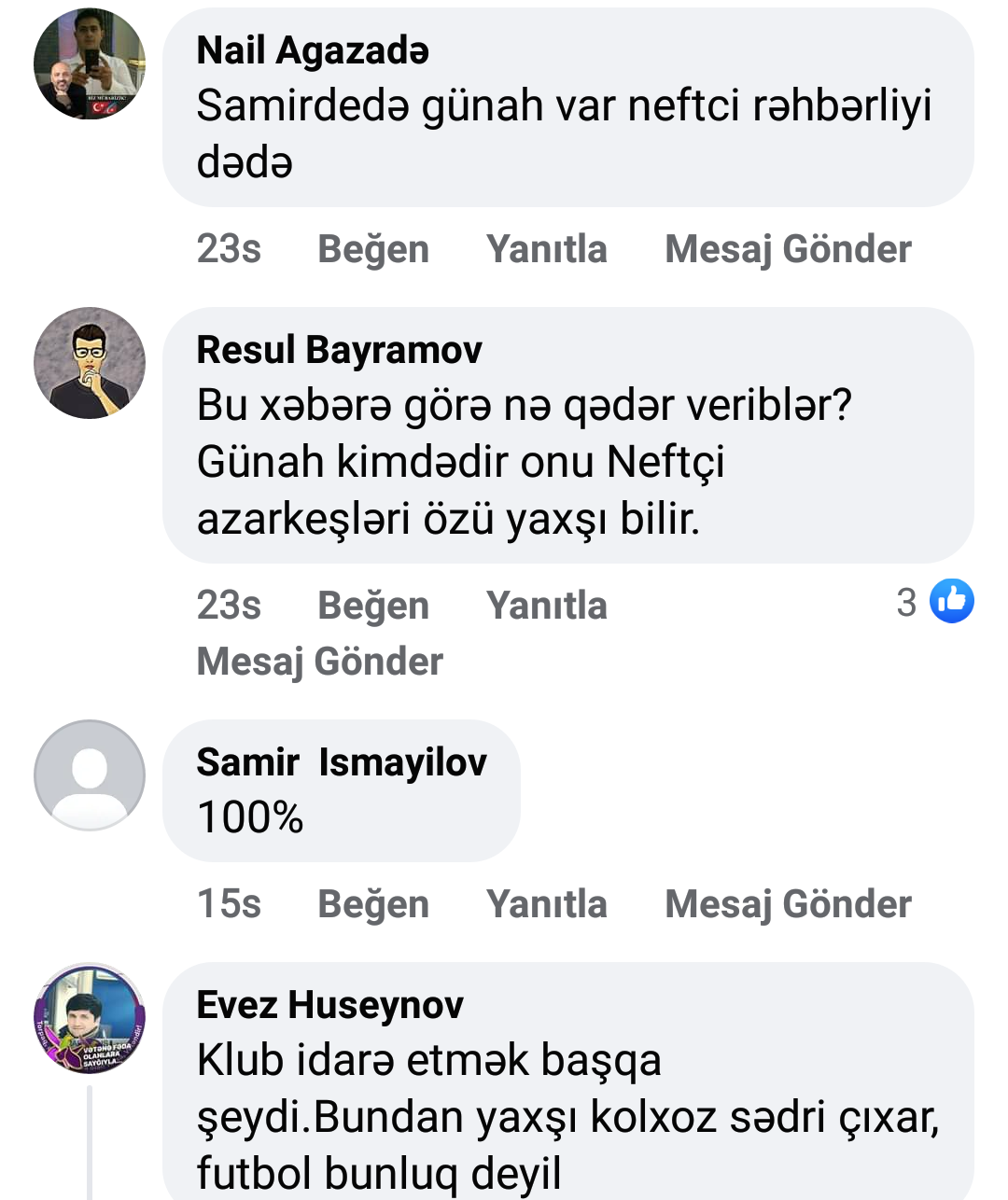The width and height of the screenshot is (1008, 1200).
Task: View the 3 reactions count on Resul's comment
Action: click(x=906, y=603)
